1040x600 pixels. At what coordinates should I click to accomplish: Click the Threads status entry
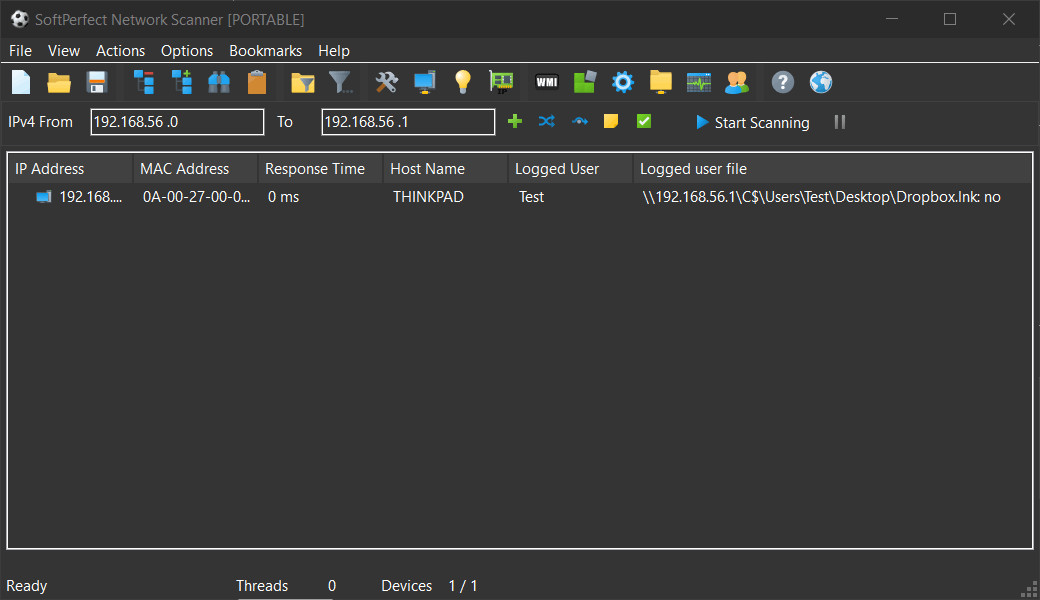(x=285, y=586)
